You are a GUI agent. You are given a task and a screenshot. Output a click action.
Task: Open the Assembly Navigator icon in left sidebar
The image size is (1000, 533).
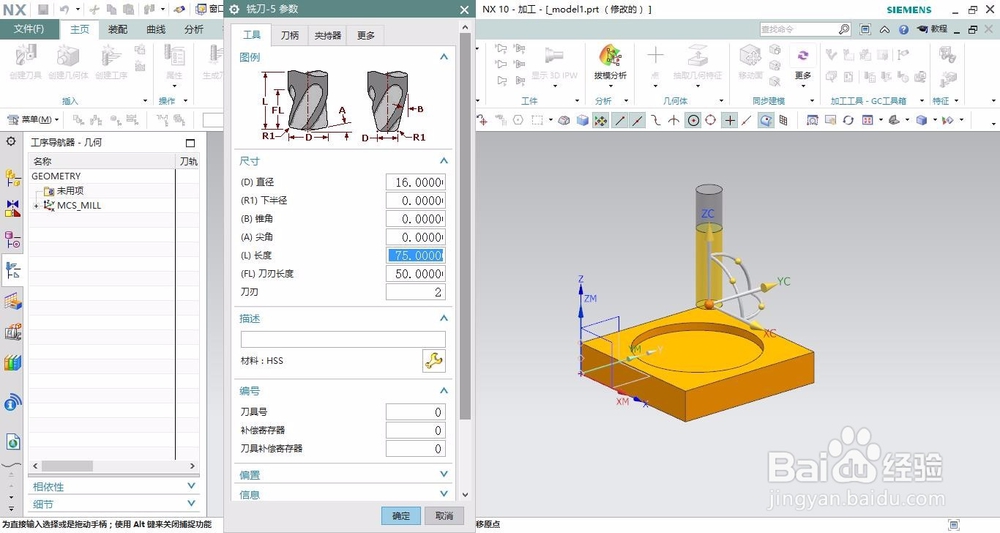(x=13, y=177)
